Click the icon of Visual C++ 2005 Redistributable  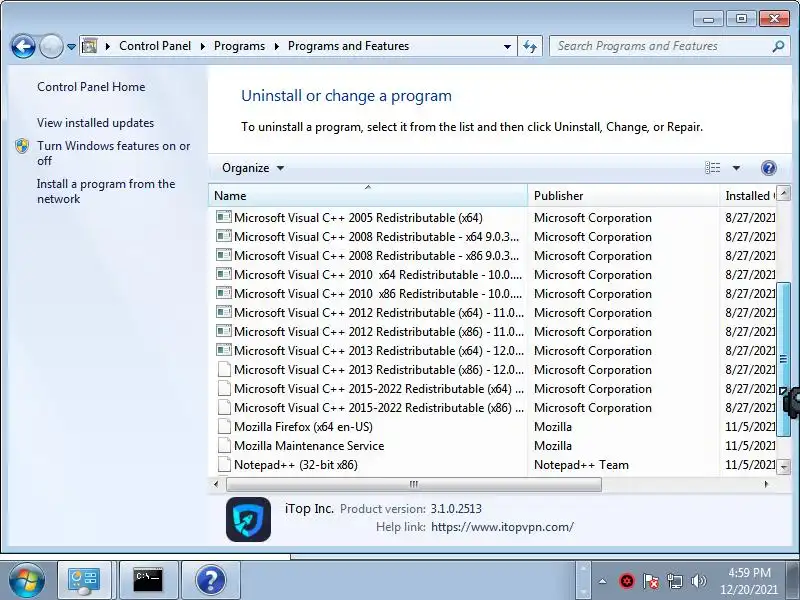pyautogui.click(x=223, y=217)
